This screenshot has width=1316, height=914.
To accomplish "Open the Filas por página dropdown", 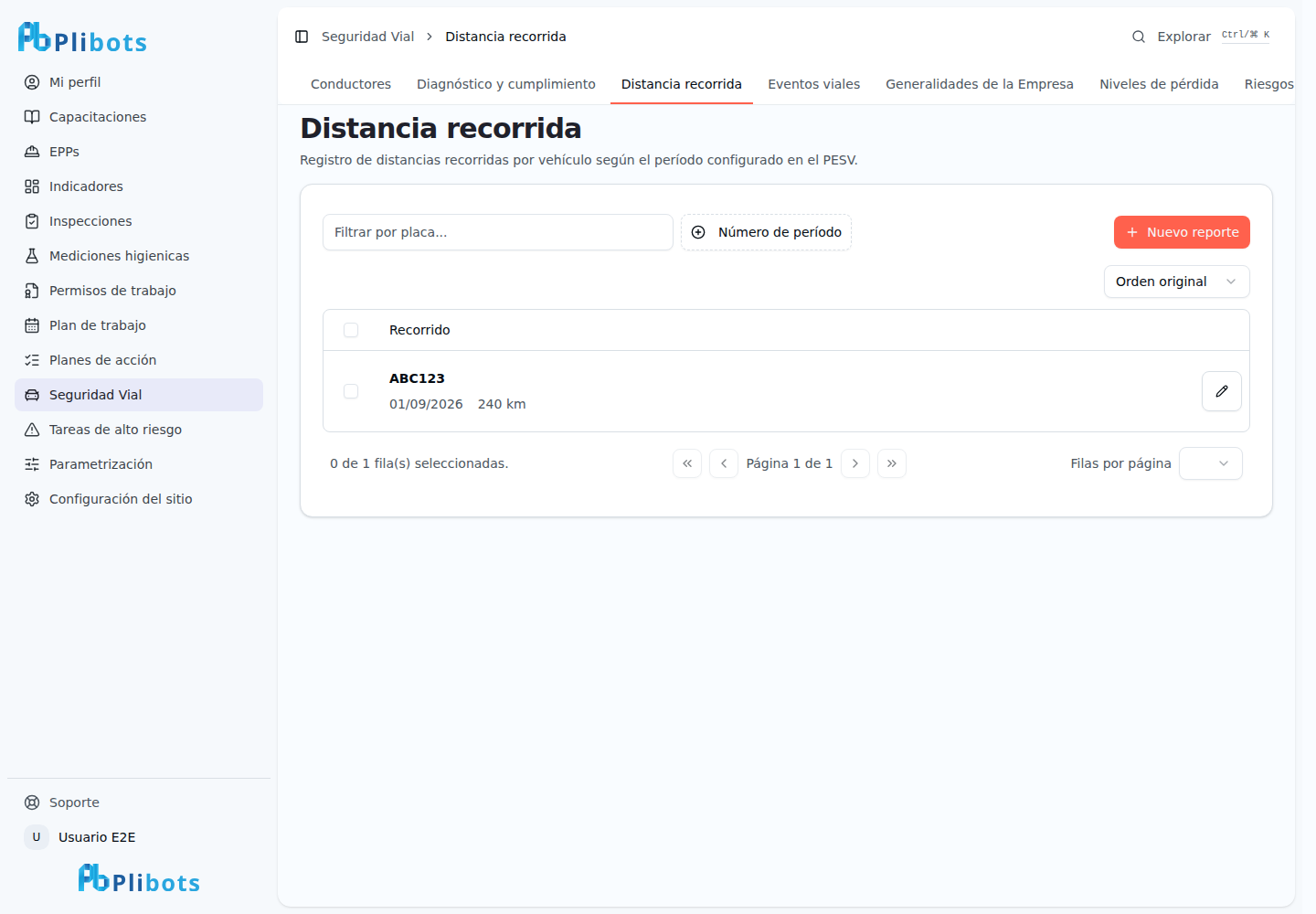I will pyautogui.click(x=1210, y=463).
